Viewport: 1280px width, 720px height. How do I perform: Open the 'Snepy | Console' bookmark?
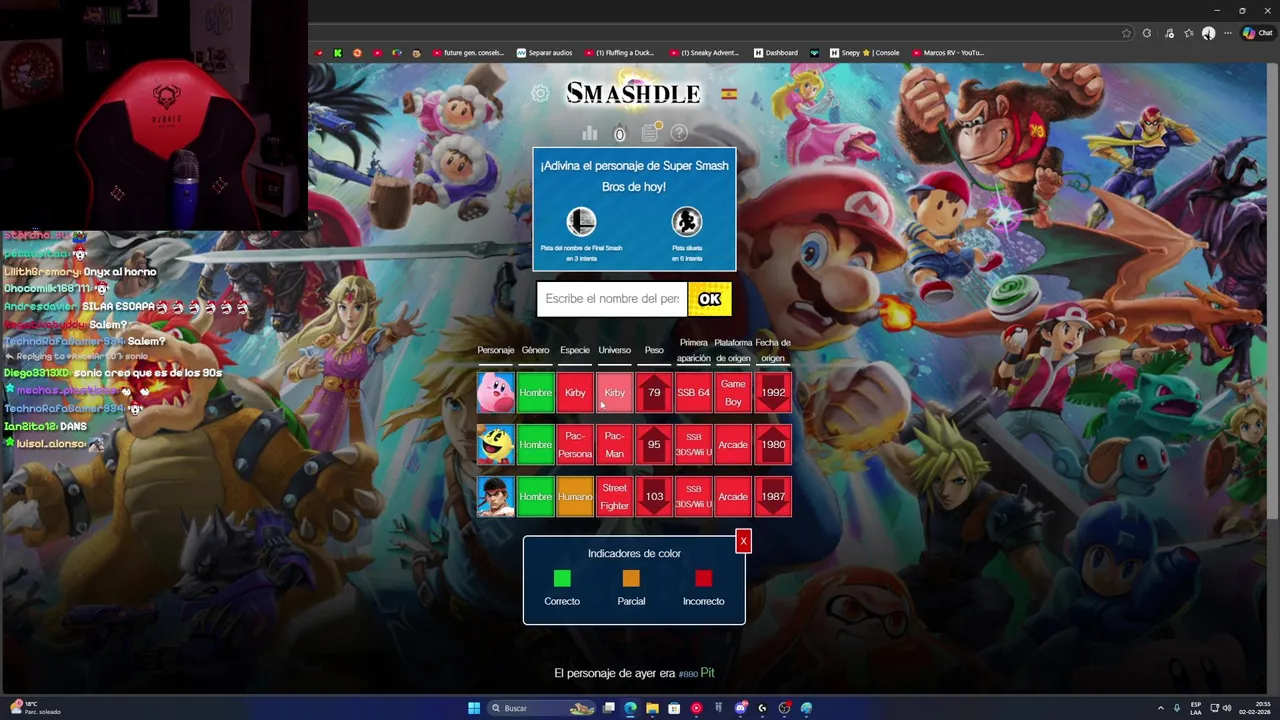tap(865, 53)
